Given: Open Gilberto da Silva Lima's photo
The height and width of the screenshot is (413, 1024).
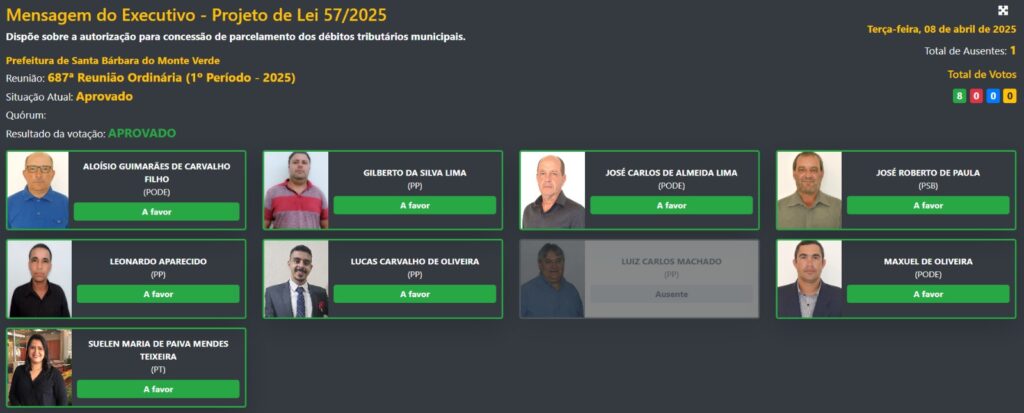Looking at the screenshot, I should click(x=296, y=190).
